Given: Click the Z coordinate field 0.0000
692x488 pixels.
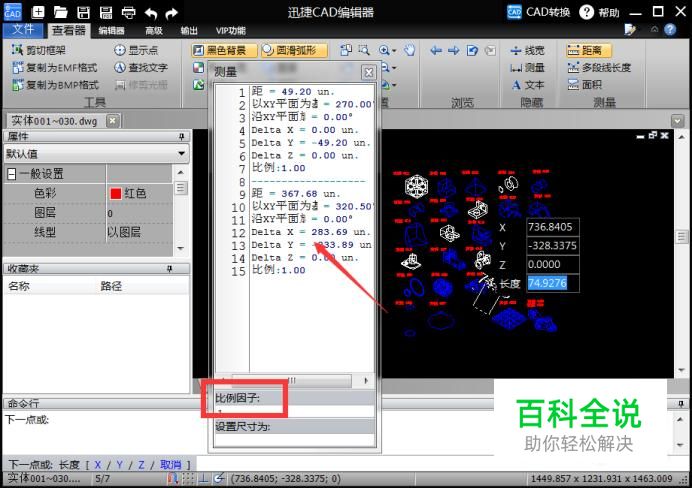Looking at the screenshot, I should click(x=553, y=264).
